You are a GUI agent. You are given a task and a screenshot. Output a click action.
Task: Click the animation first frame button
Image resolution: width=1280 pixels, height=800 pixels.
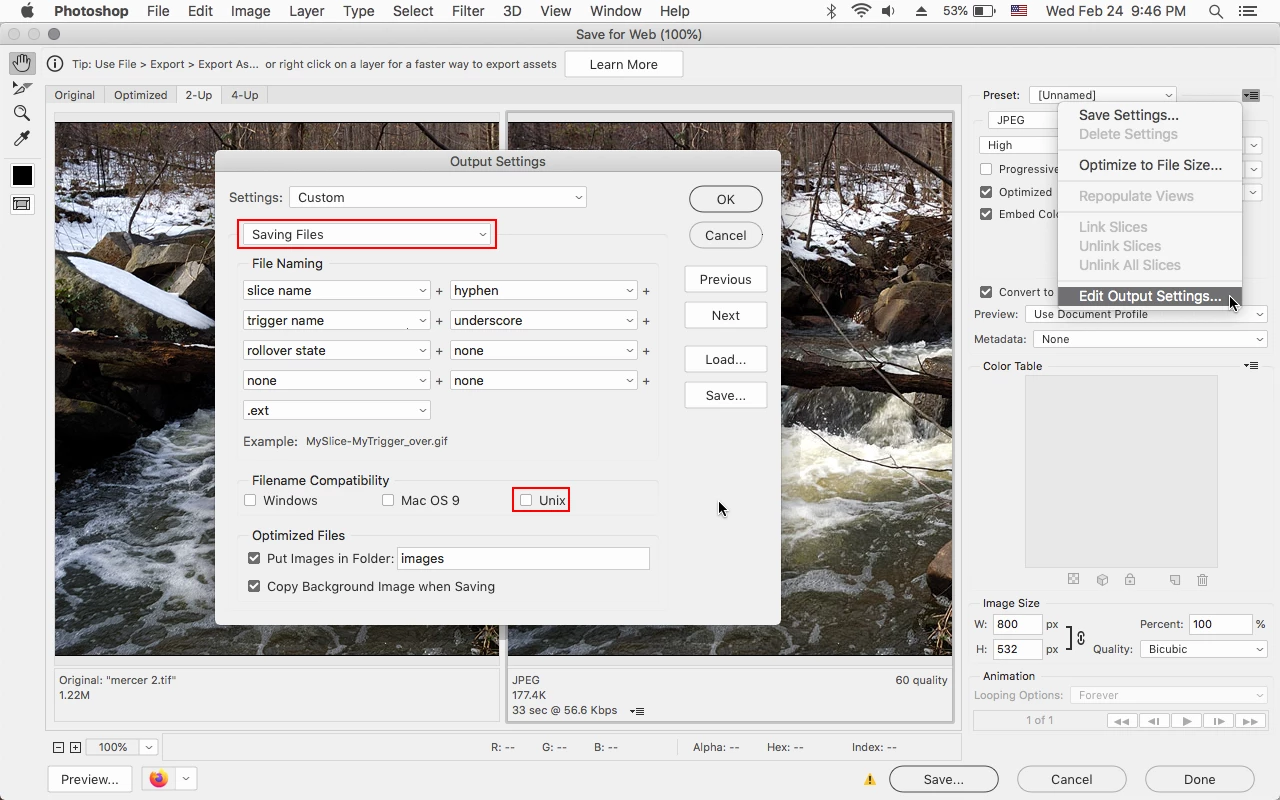point(1123,721)
